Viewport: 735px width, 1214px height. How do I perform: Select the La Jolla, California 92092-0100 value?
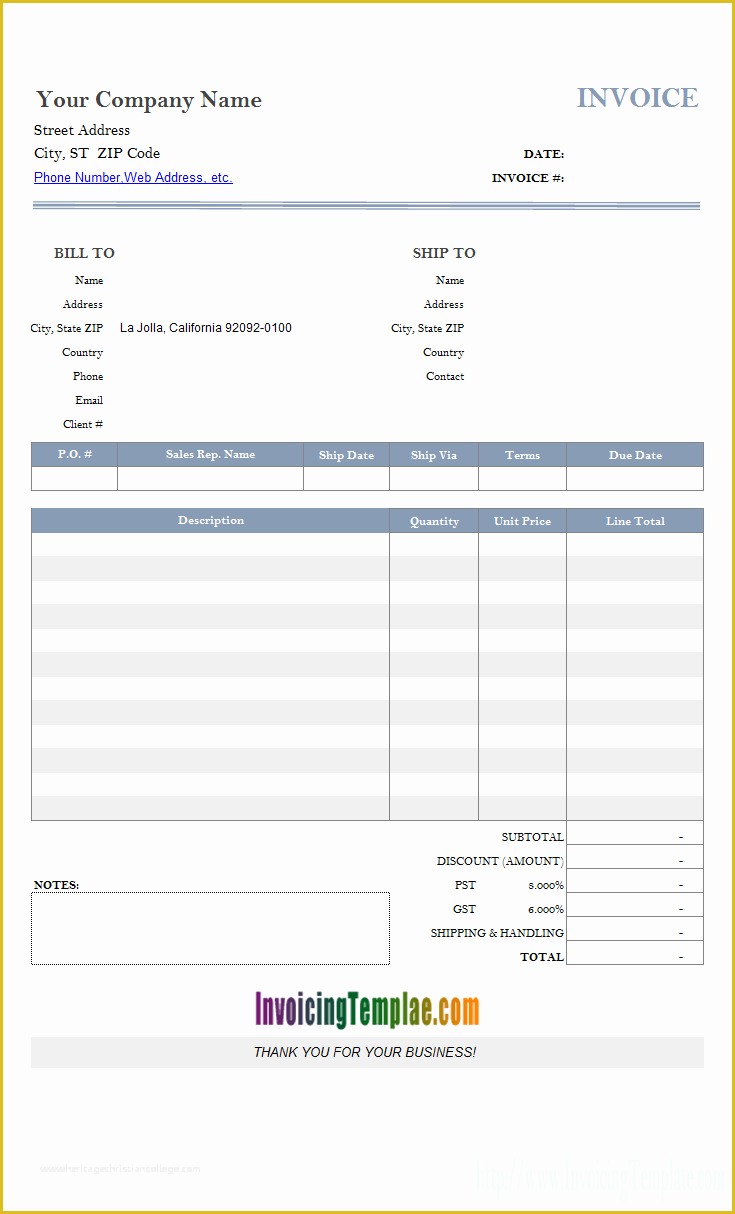(x=206, y=328)
